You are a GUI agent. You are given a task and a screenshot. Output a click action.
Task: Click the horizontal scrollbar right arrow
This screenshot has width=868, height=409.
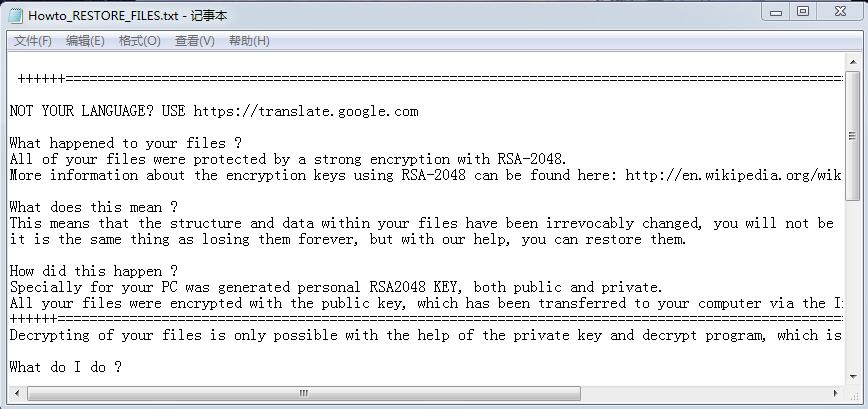click(x=836, y=393)
